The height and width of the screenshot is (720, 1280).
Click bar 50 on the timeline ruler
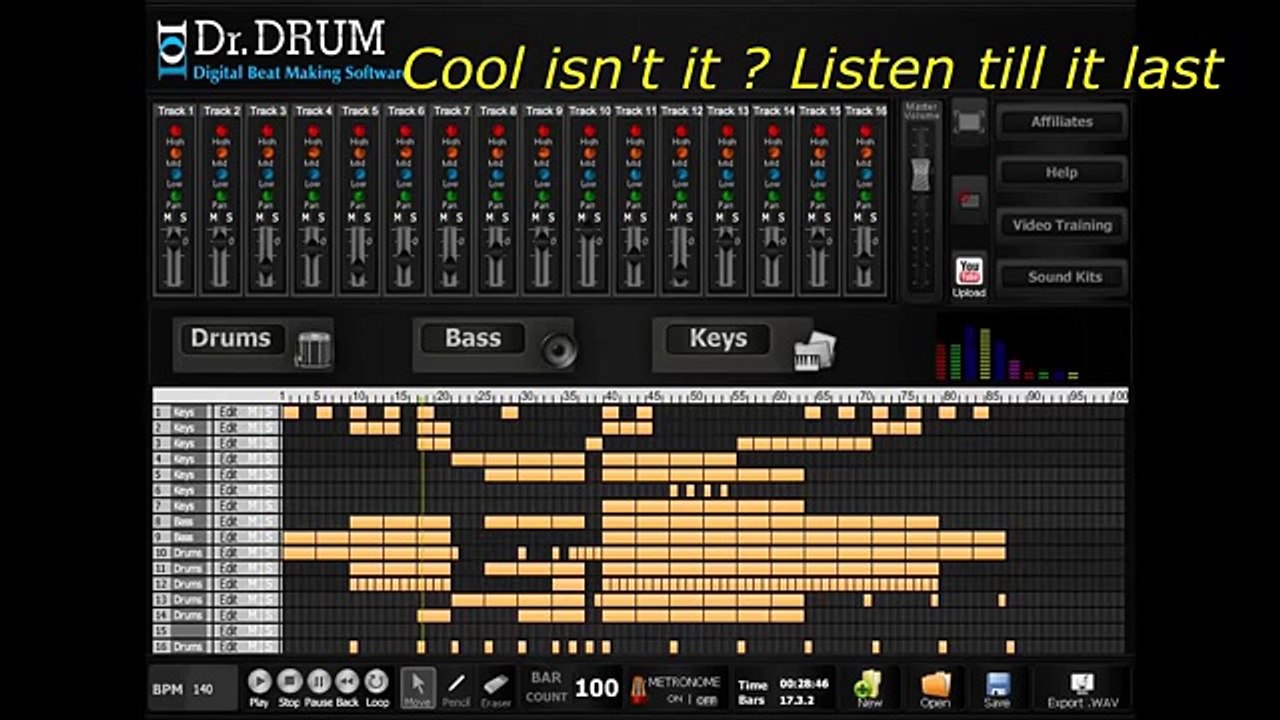tap(697, 396)
